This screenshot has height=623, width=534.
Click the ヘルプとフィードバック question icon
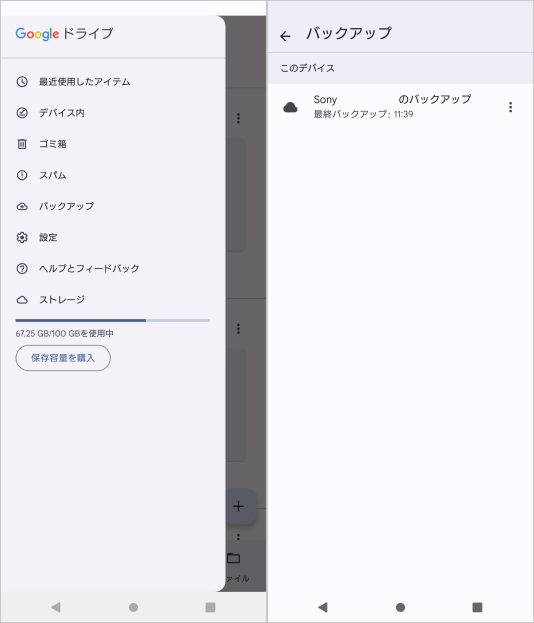pos(22,269)
